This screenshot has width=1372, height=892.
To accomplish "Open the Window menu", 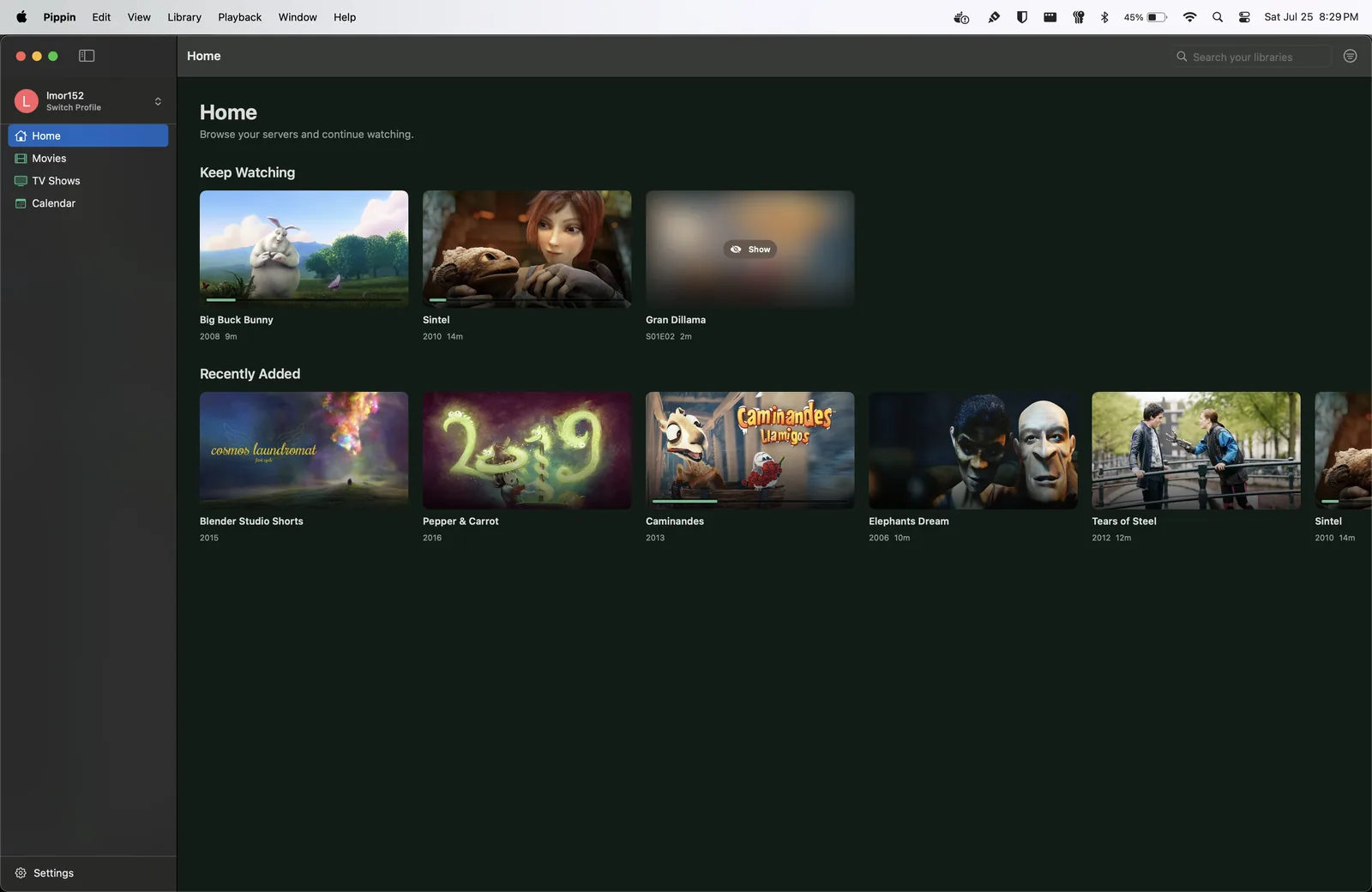I will click(298, 17).
